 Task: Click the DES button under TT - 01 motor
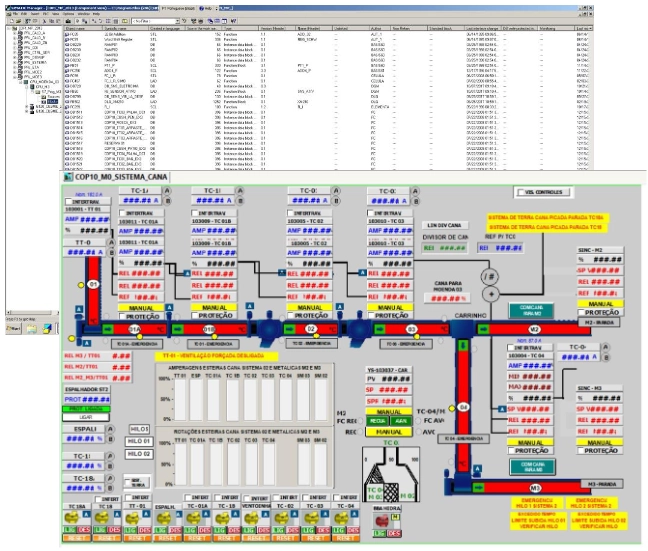(x=144, y=530)
